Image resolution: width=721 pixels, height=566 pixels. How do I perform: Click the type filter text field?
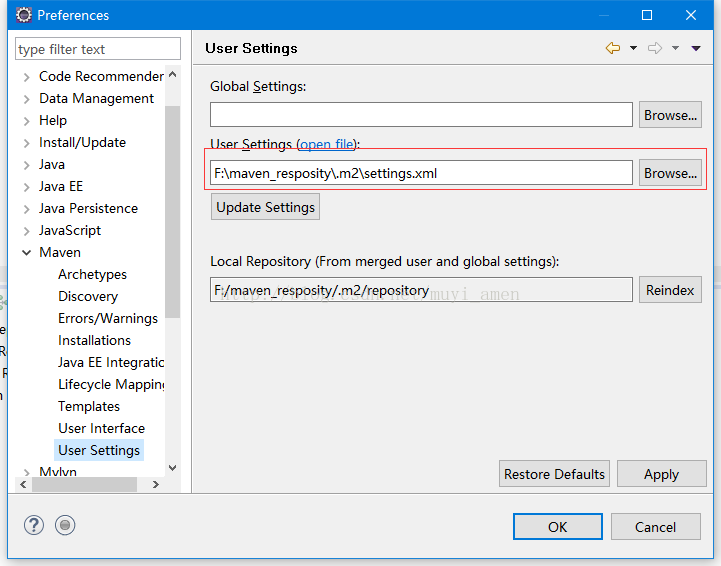click(98, 49)
